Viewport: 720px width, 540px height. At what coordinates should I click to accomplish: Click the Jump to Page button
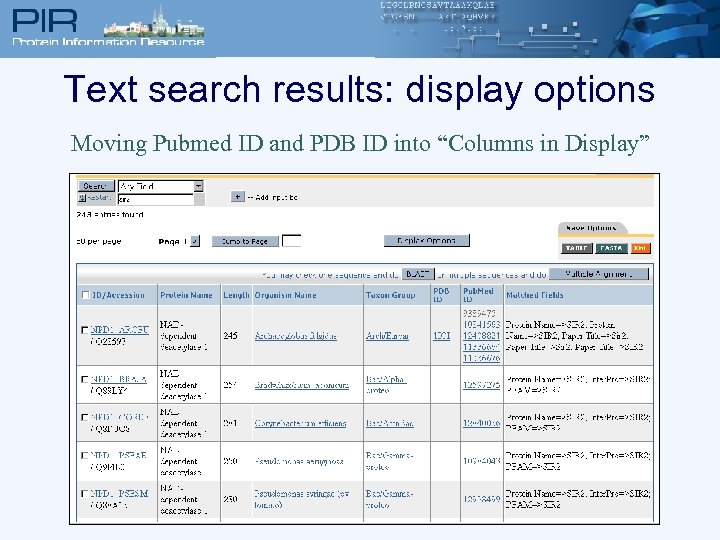[245, 241]
